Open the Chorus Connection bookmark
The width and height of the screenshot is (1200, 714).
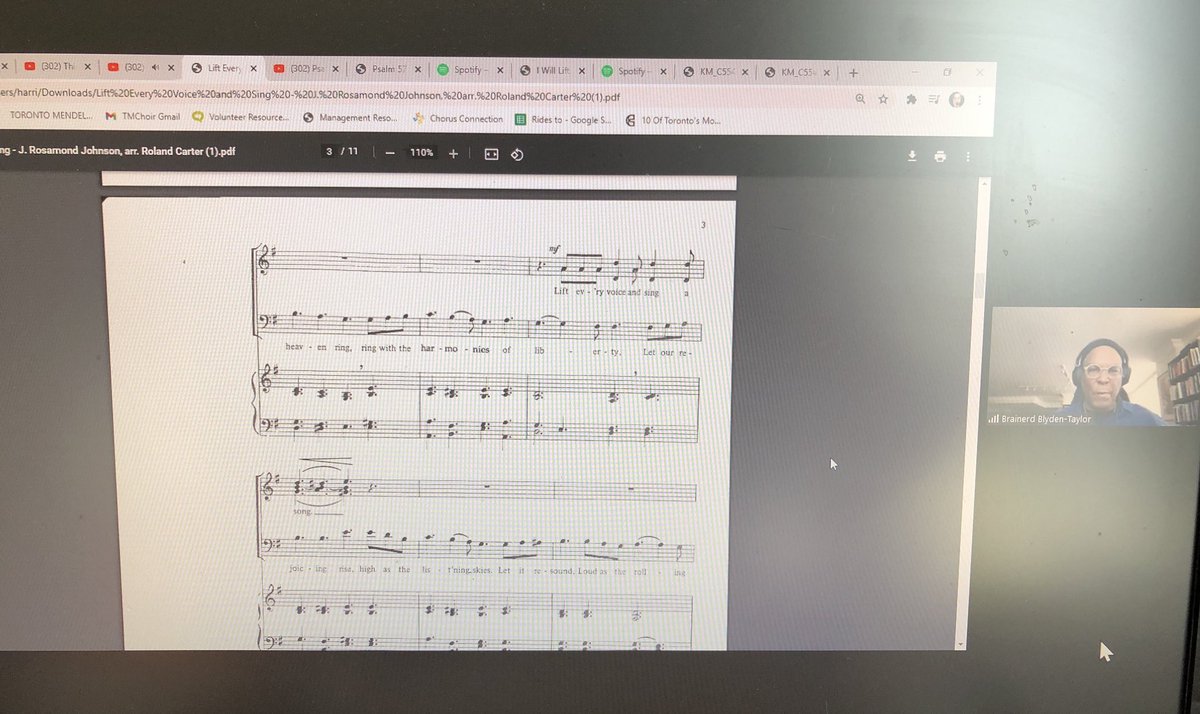(459, 119)
